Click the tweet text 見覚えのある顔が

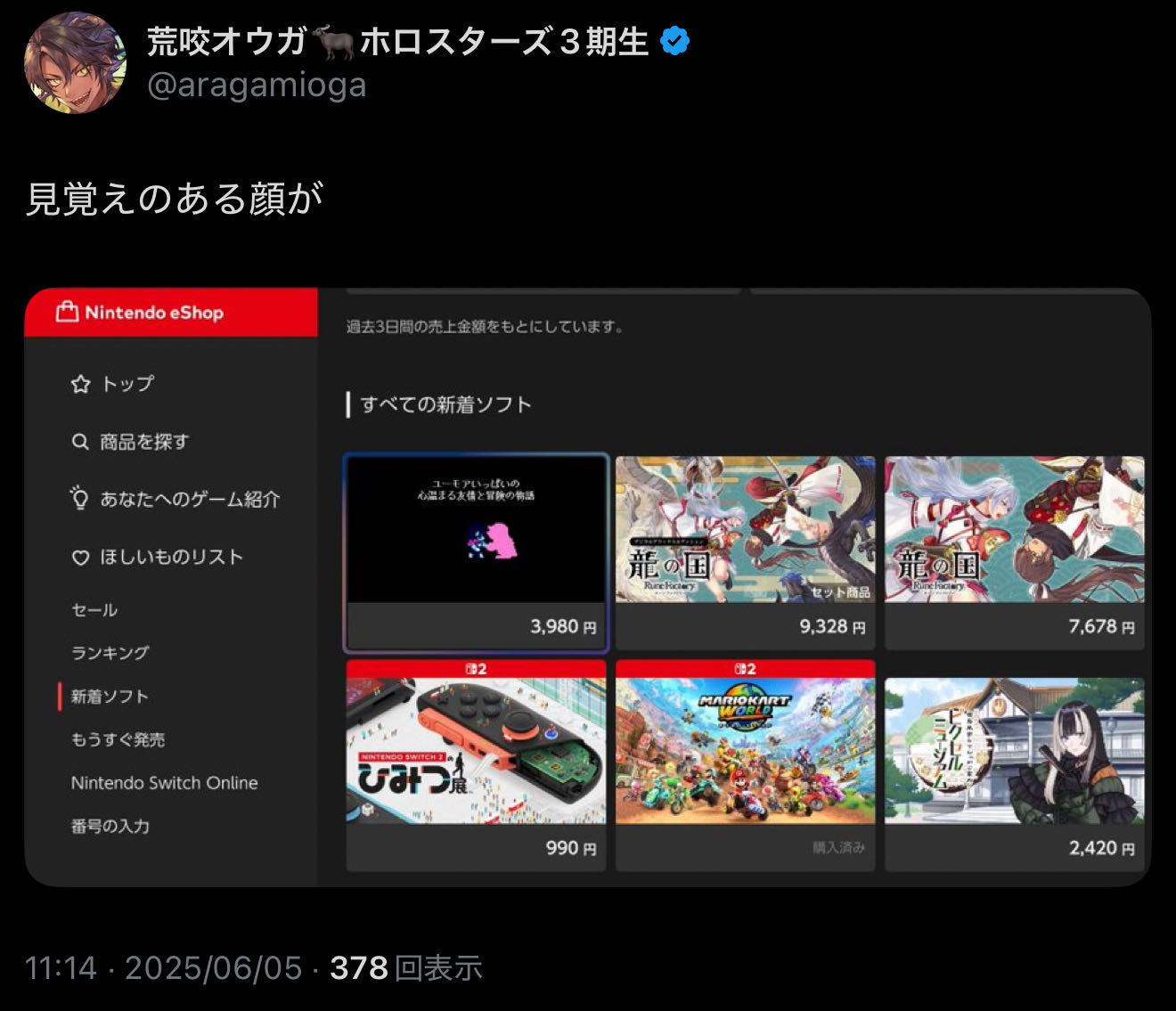175,199
